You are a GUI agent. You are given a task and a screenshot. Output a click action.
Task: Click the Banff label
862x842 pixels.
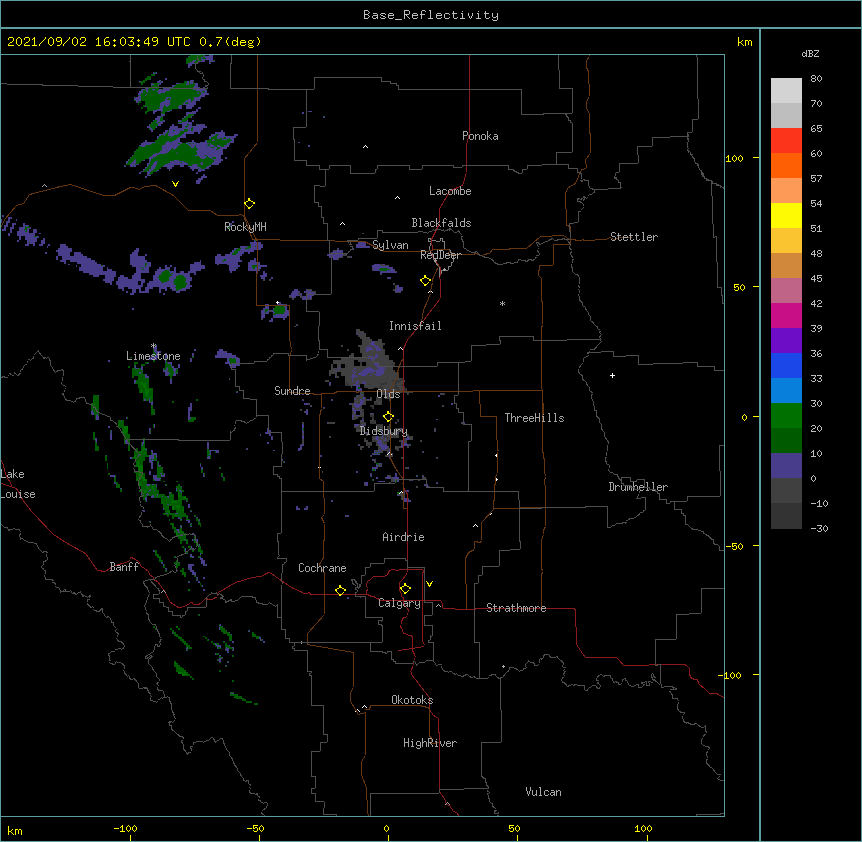coord(124,567)
